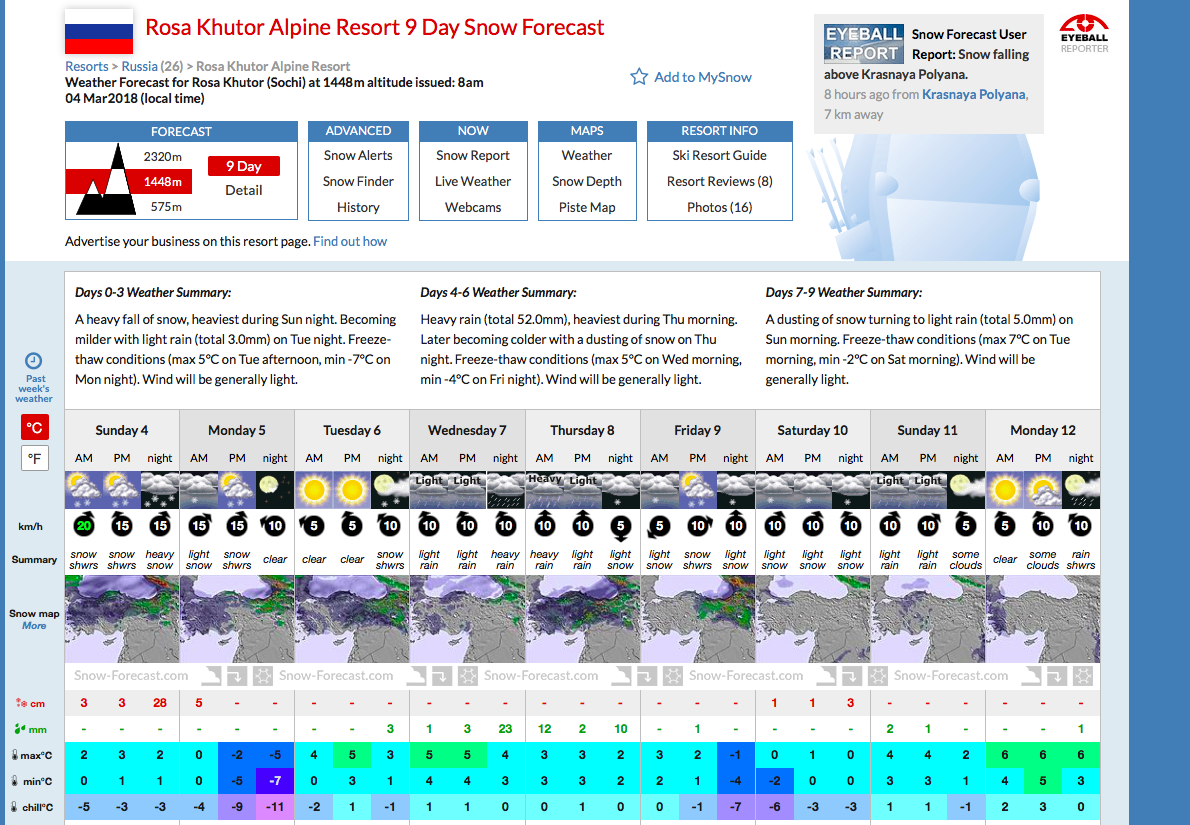Viewport: 1190px width, 825px height.
Task: Switch temperature units to °C
Action: tap(34, 427)
